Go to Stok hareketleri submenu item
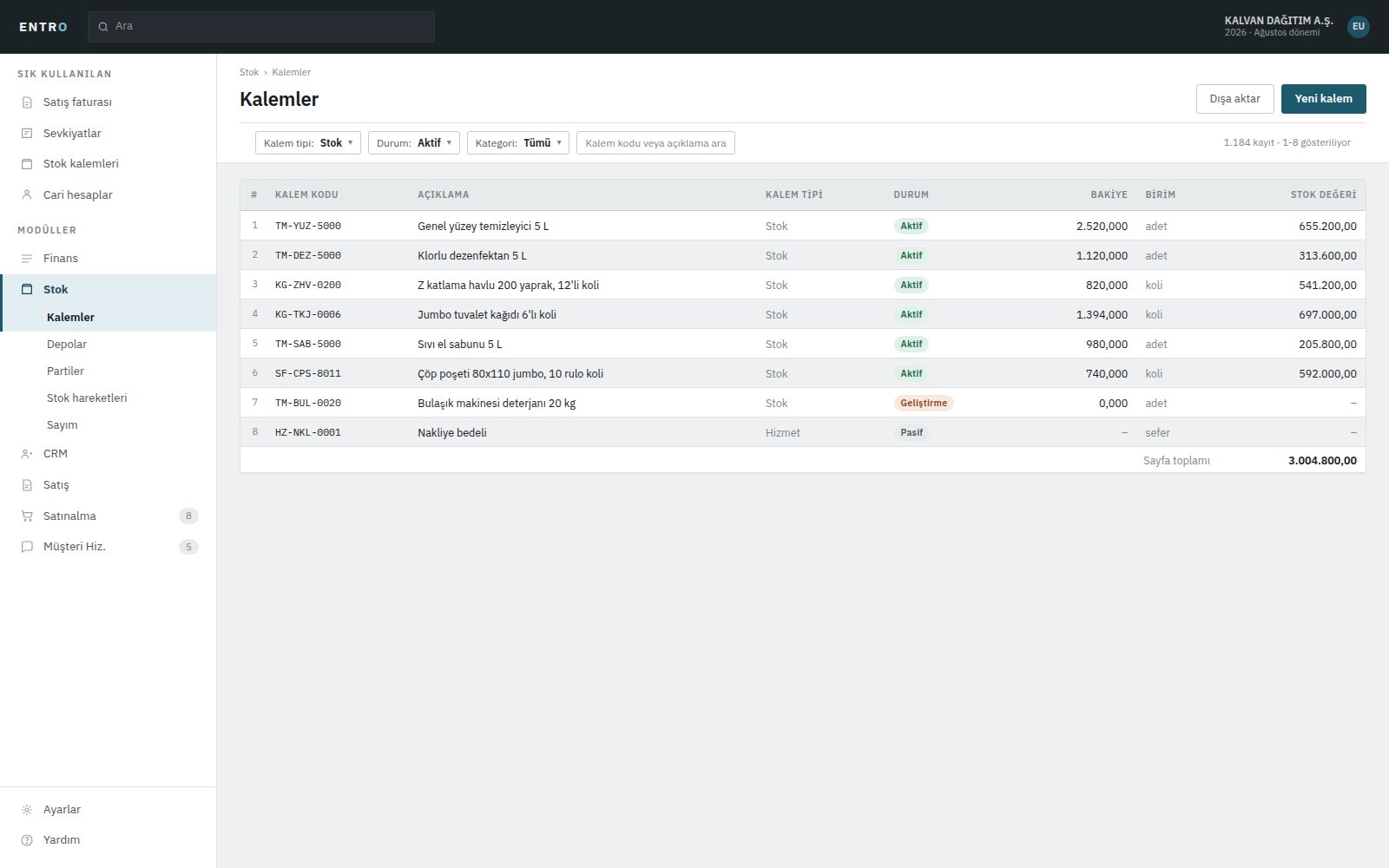Viewport: 1389px width, 868px height. click(87, 398)
